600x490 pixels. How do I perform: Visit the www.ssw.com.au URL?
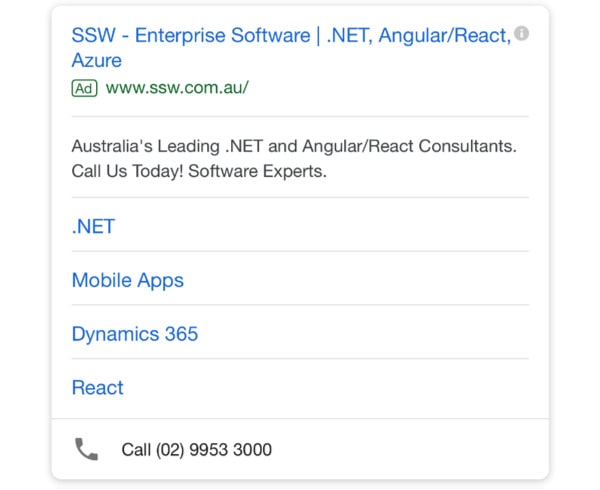[x=177, y=88]
